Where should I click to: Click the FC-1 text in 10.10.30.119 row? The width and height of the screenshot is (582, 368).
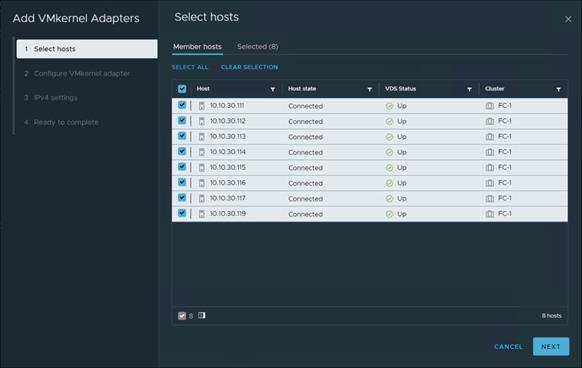click(x=505, y=214)
